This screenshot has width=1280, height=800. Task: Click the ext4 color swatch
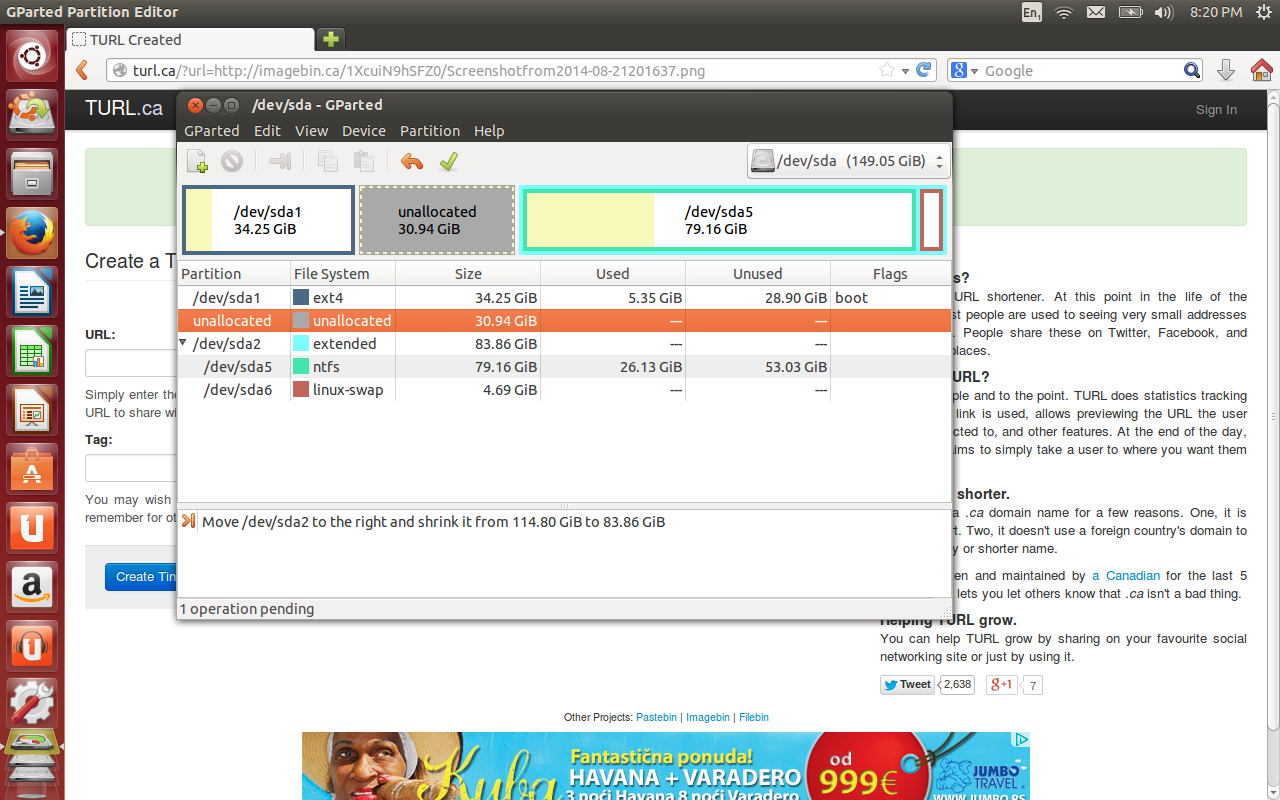click(300, 298)
